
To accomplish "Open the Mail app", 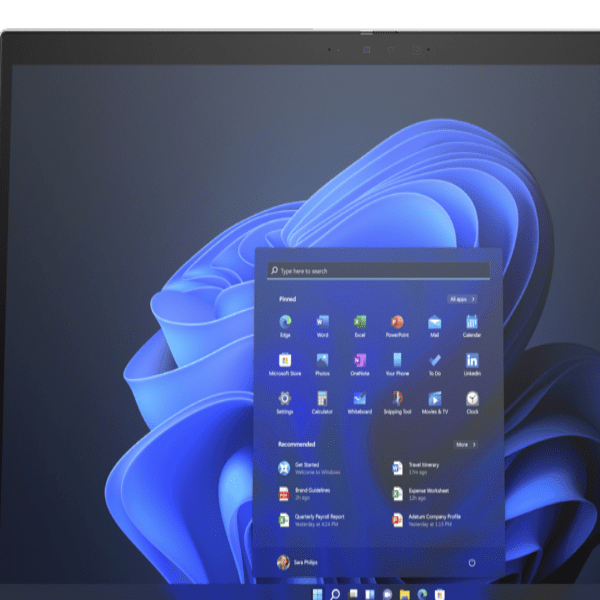I will (x=435, y=326).
